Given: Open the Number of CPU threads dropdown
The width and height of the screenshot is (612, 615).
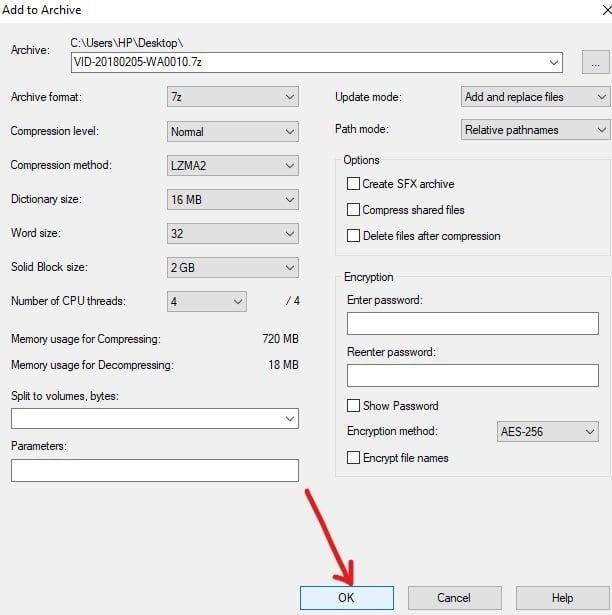Looking at the screenshot, I should 207,302.
